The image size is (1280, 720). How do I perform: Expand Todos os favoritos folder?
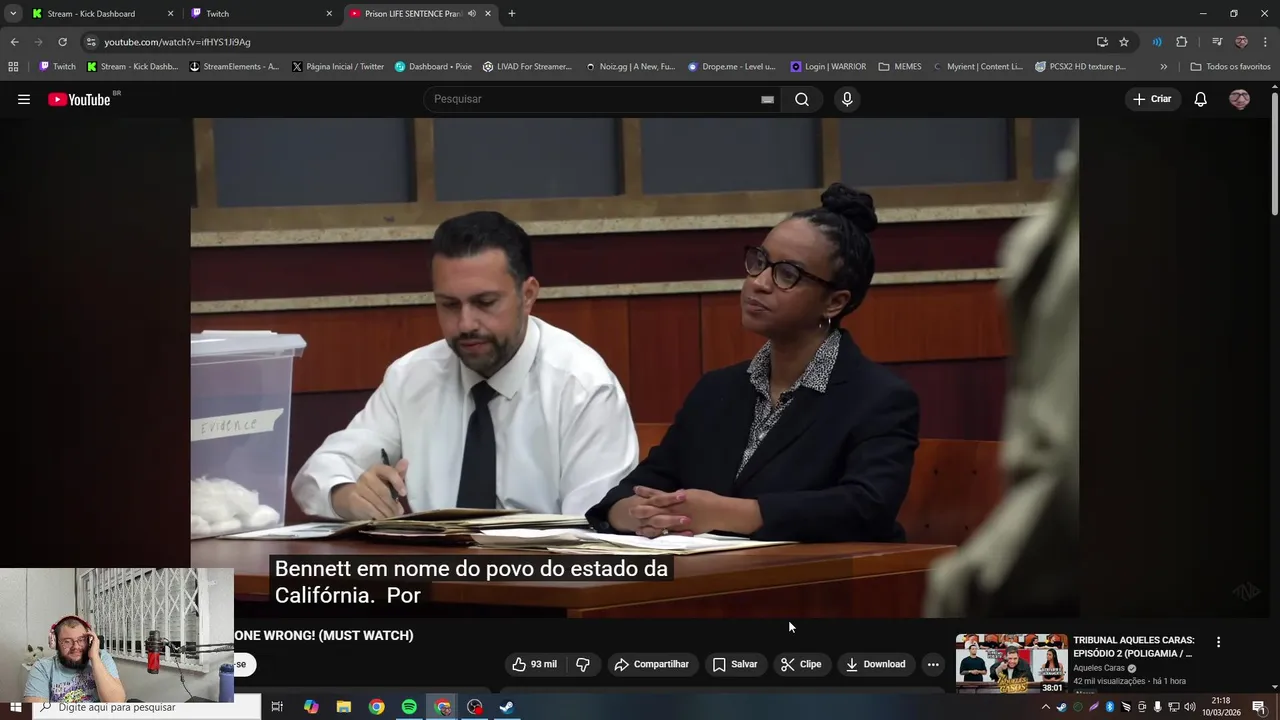[x=1230, y=67]
